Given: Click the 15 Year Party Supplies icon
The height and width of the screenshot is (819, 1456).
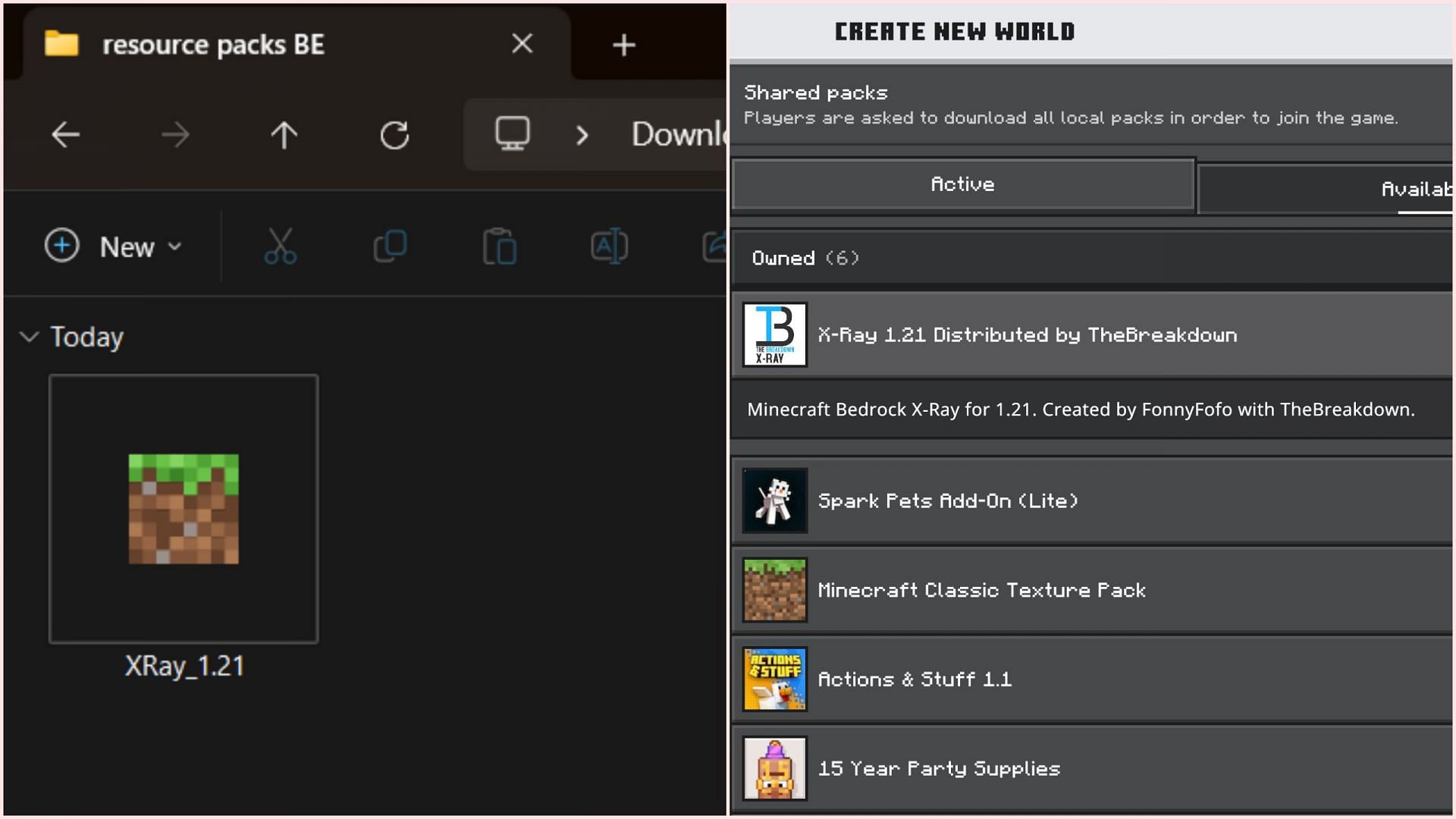Looking at the screenshot, I should tap(776, 768).
